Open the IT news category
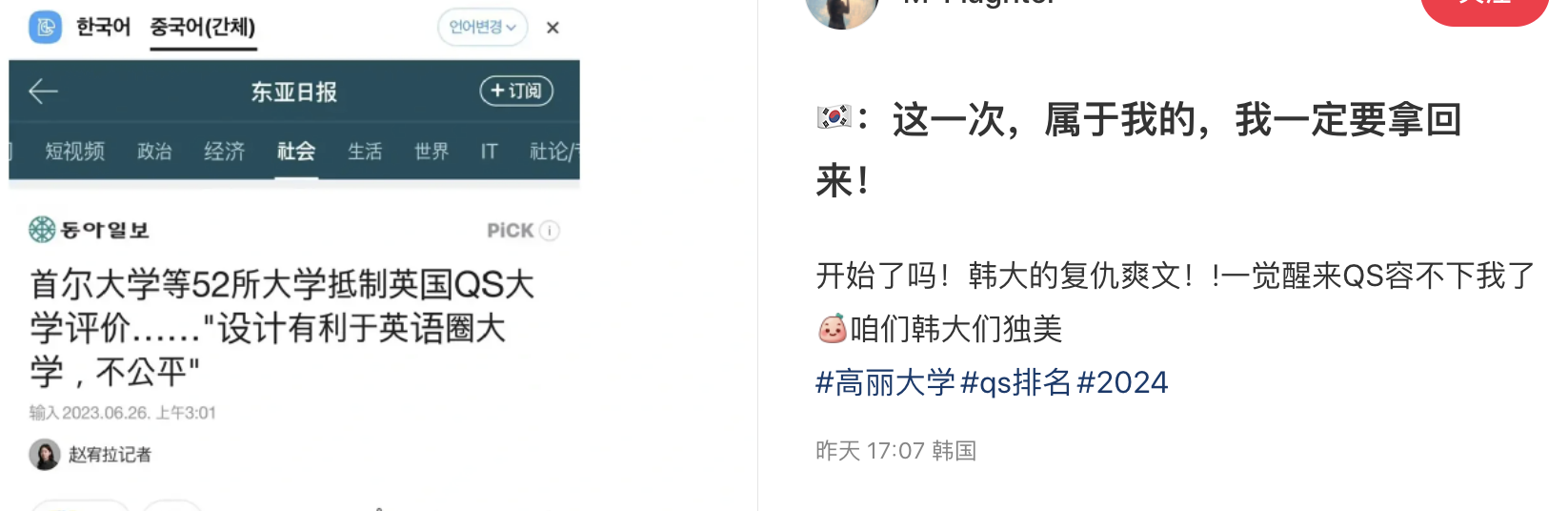The image size is (1568, 511). (489, 151)
